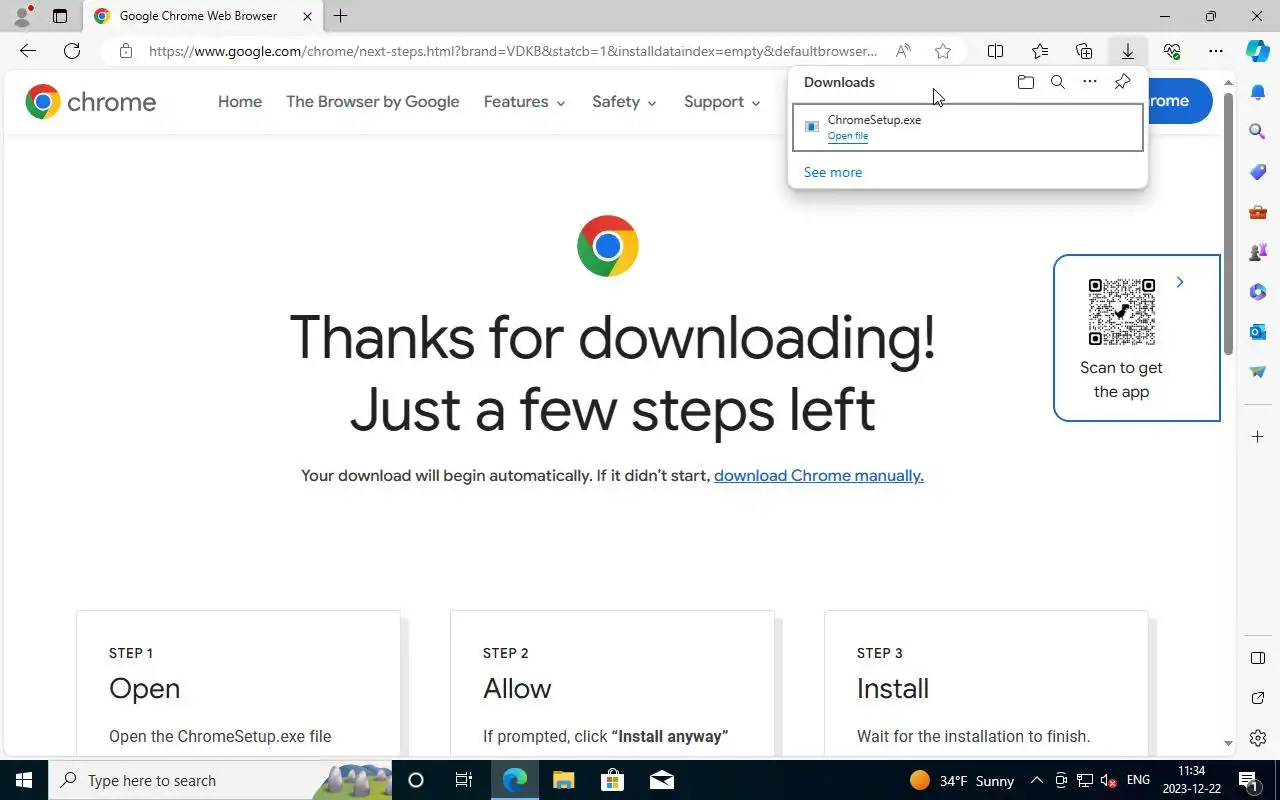This screenshot has width=1280, height=800.
Task: Click download Chrome manually link
Action: click(819, 476)
